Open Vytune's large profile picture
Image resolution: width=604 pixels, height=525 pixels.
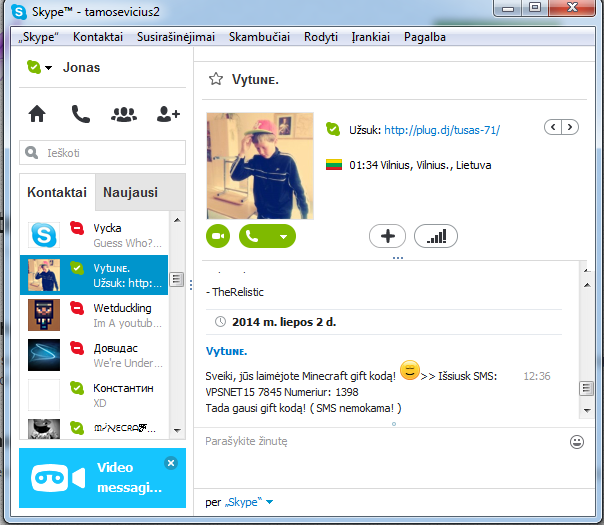click(x=260, y=166)
